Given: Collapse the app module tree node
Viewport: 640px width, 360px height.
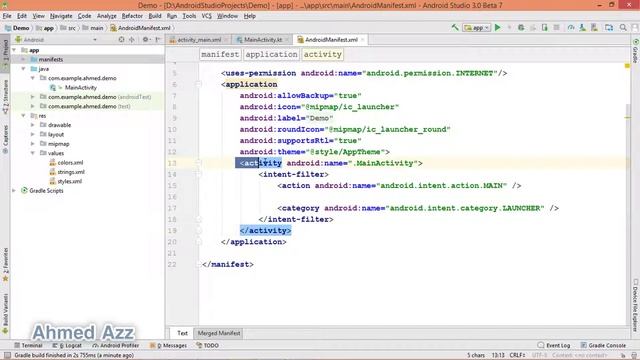Looking at the screenshot, I should click(x=15, y=50).
